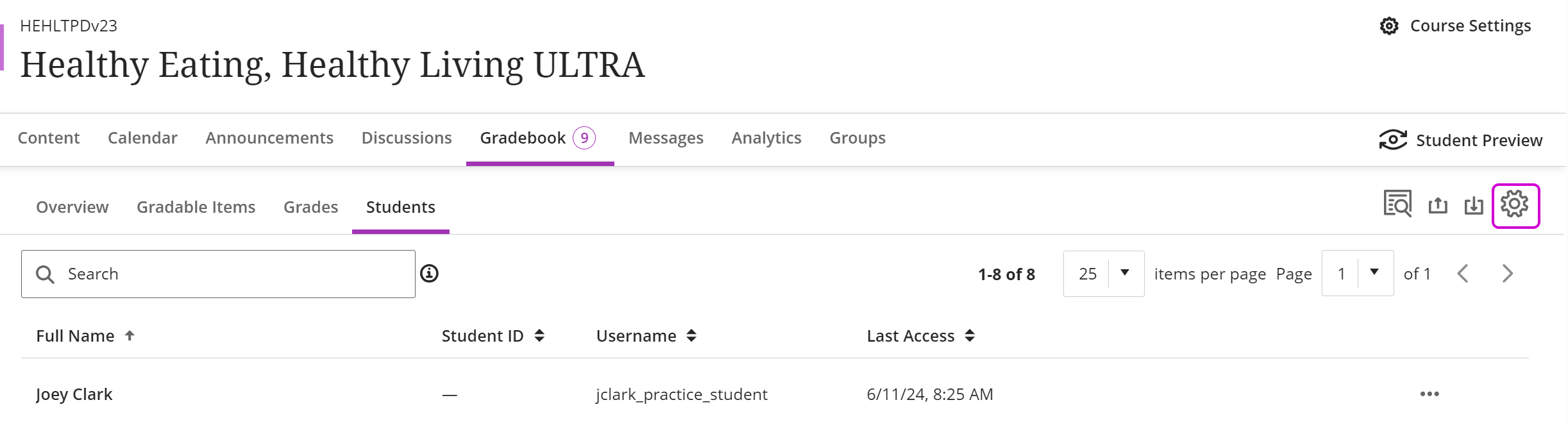
Task: Click the search info icon
Action: (429, 274)
